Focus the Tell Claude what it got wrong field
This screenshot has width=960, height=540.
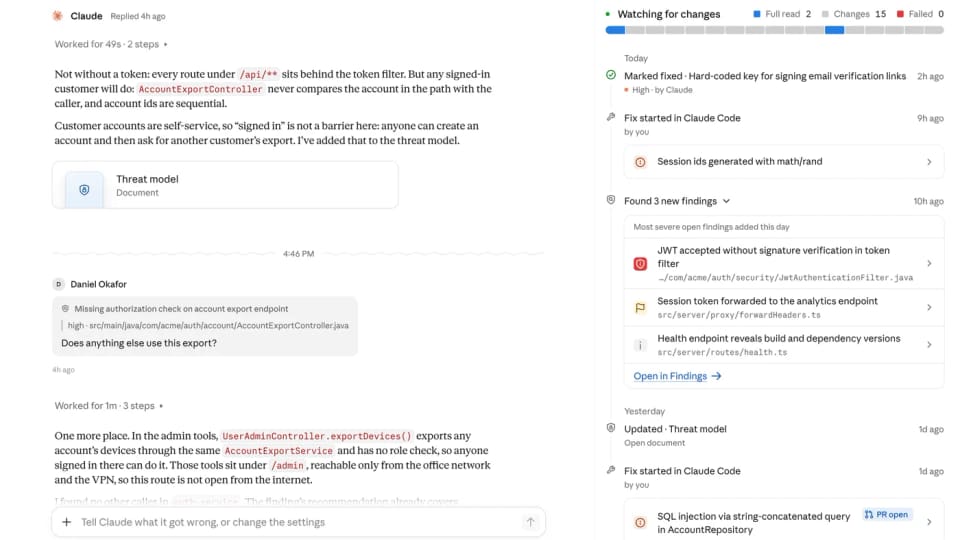click(x=298, y=522)
